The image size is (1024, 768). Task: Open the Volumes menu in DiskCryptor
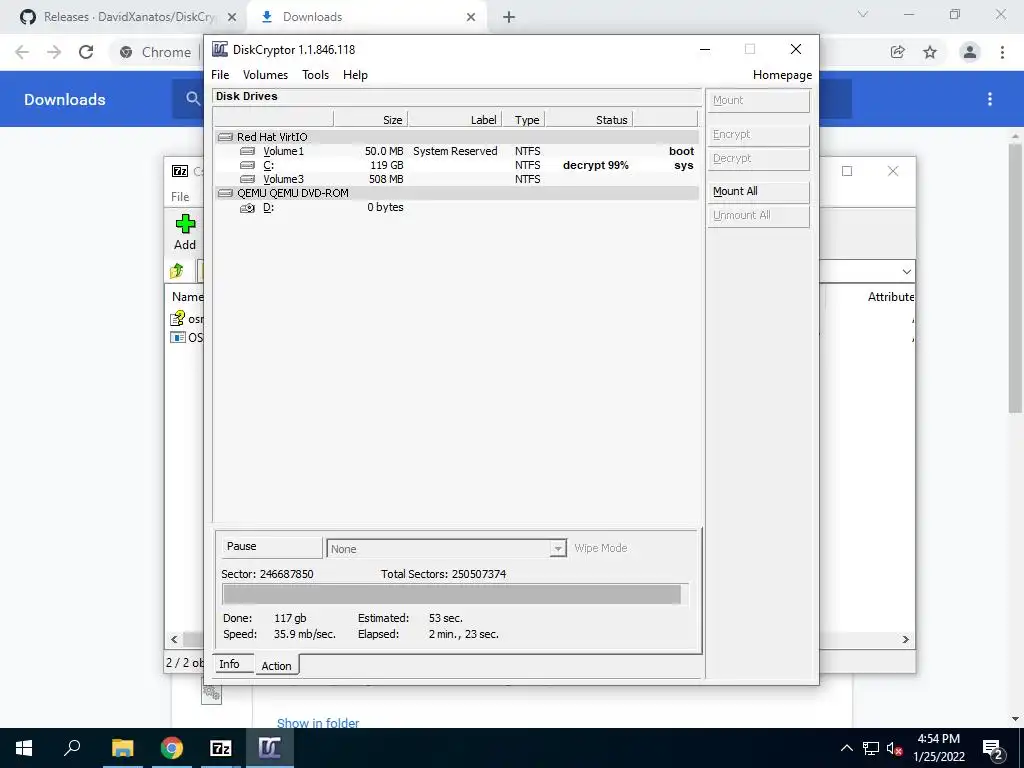pyautogui.click(x=265, y=74)
